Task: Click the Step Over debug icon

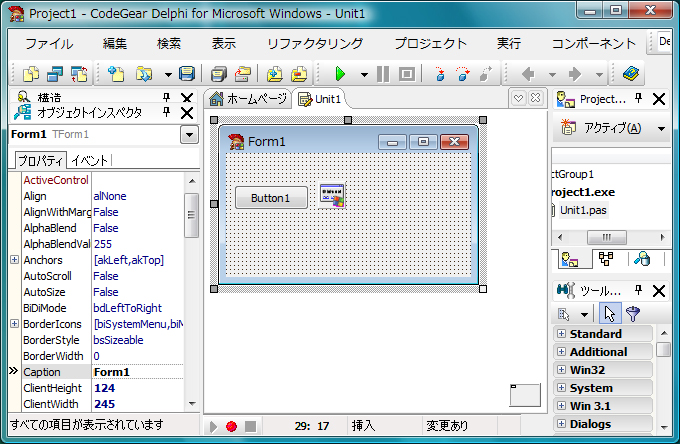Action: point(463,74)
